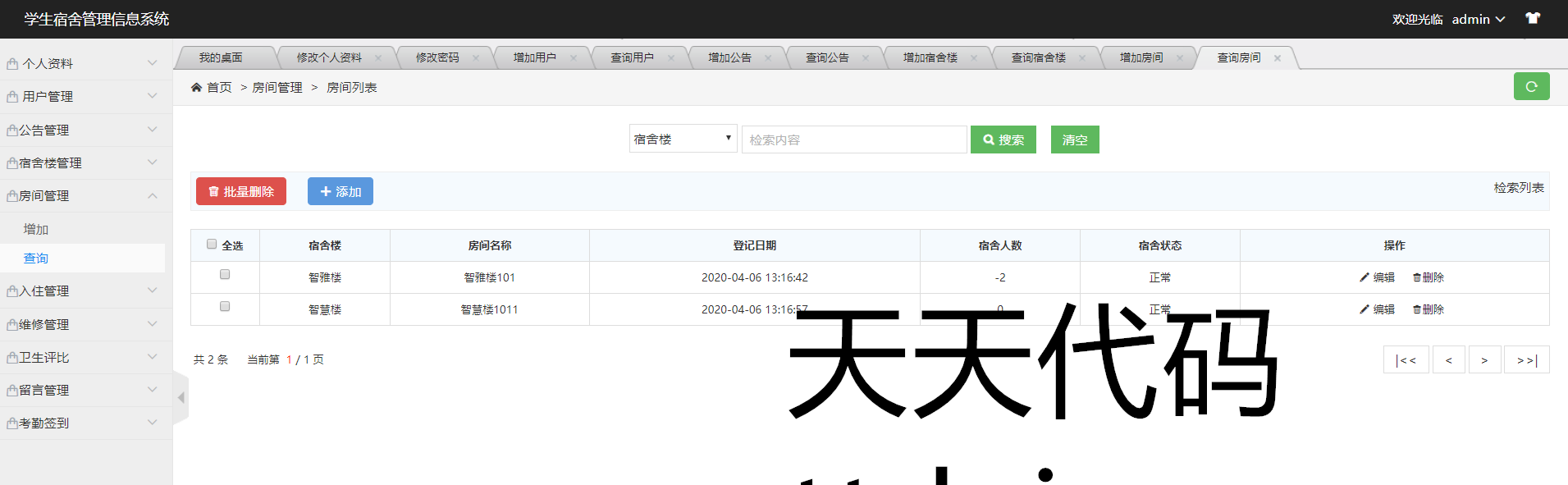Close the 增加公告 tab
This screenshot has width=1568, height=485.
pos(768,57)
